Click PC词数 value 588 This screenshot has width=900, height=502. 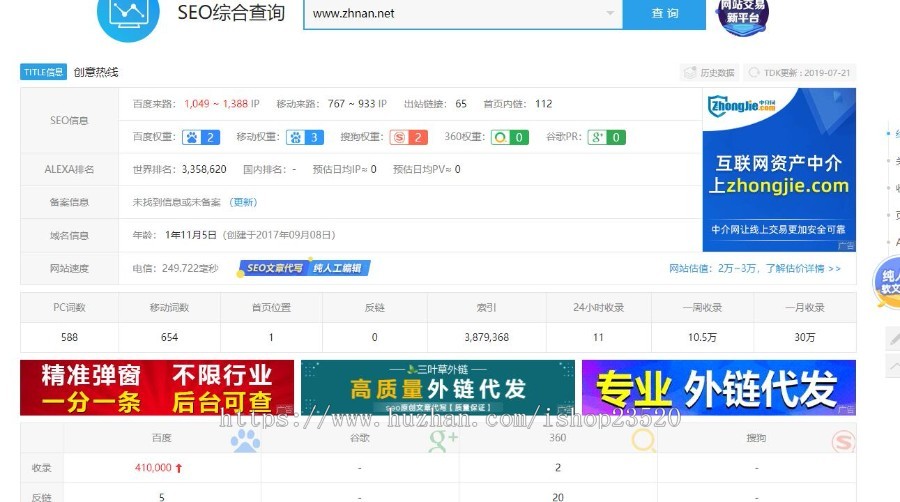click(x=69, y=337)
